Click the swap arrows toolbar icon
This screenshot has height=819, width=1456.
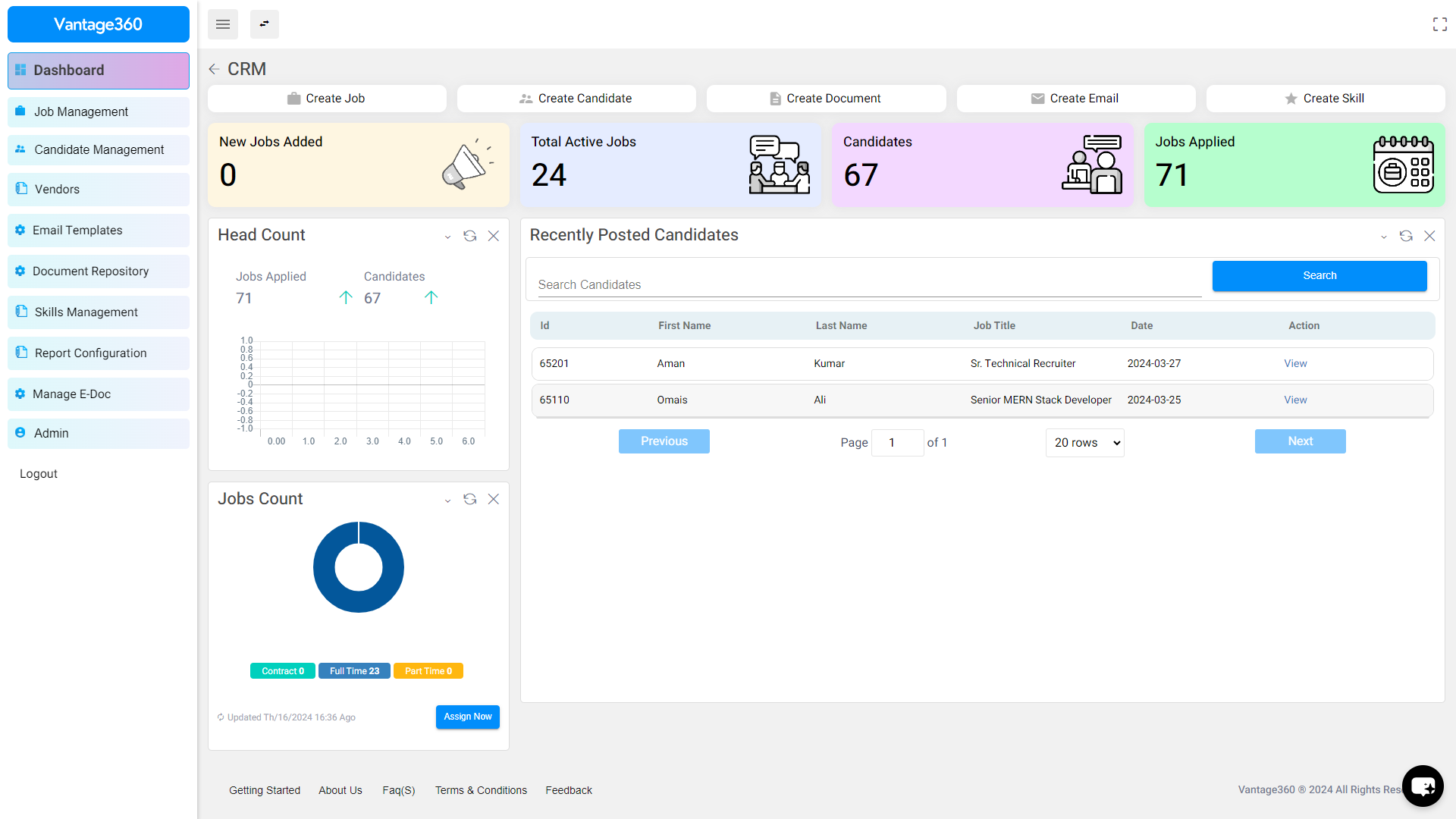pyautogui.click(x=264, y=24)
